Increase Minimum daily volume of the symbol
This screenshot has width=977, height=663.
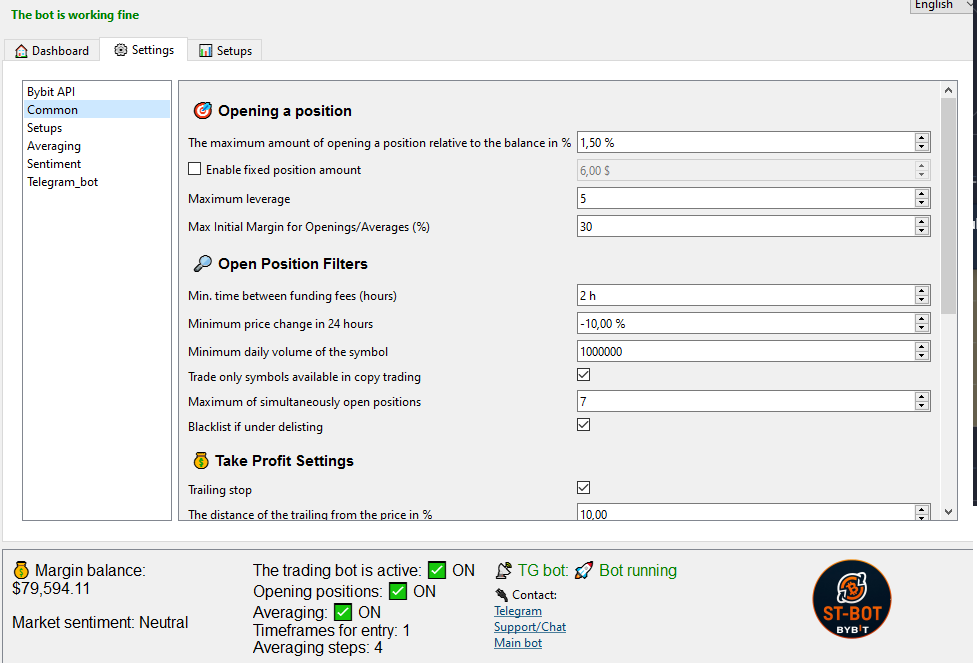[922, 346]
